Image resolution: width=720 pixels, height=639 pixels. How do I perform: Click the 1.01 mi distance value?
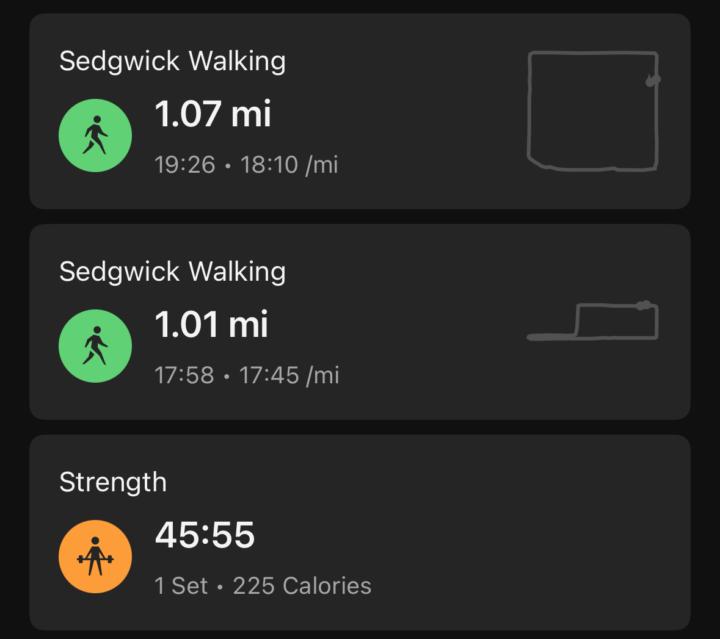tap(211, 324)
